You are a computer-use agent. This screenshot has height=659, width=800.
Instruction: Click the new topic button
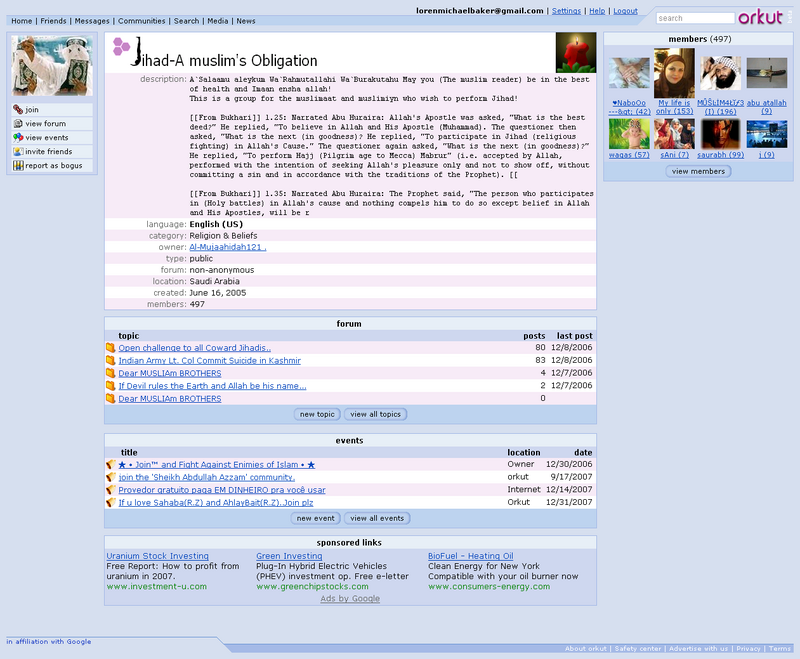tap(317, 414)
